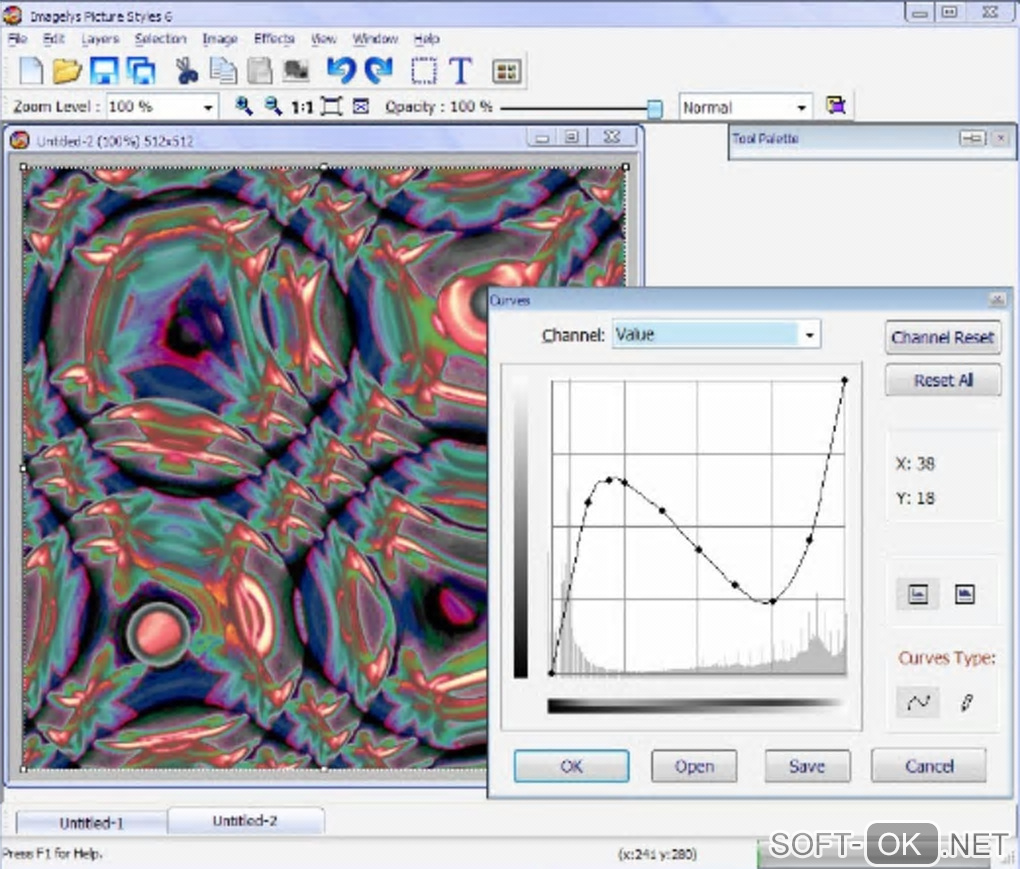
Task: Click the full screen view icon
Action: coord(360,107)
